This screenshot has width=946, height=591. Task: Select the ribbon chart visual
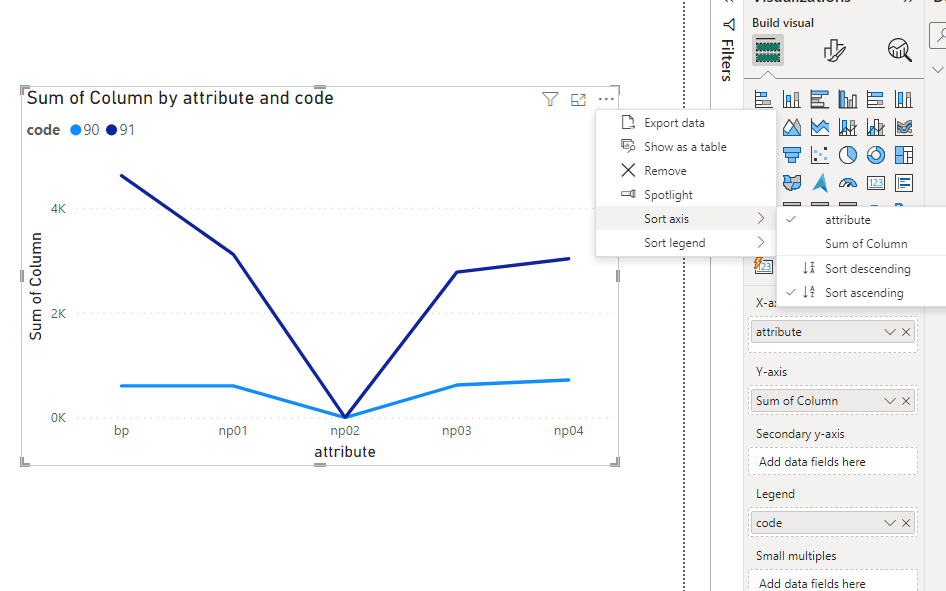coord(904,127)
